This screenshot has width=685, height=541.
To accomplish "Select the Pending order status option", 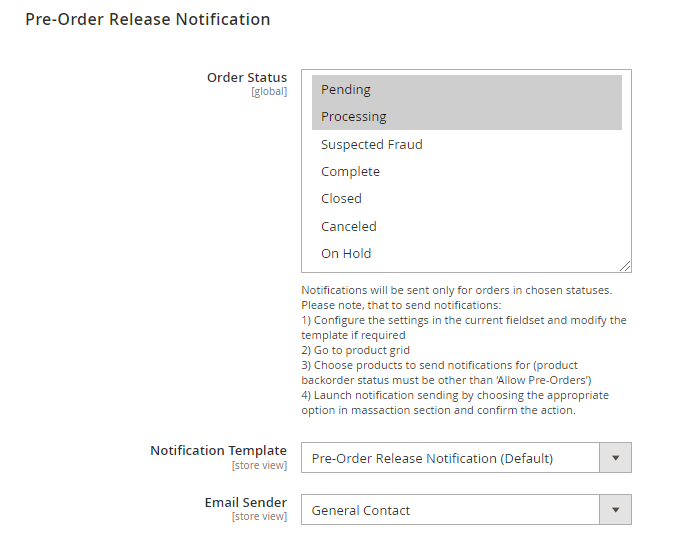I will tap(346, 90).
